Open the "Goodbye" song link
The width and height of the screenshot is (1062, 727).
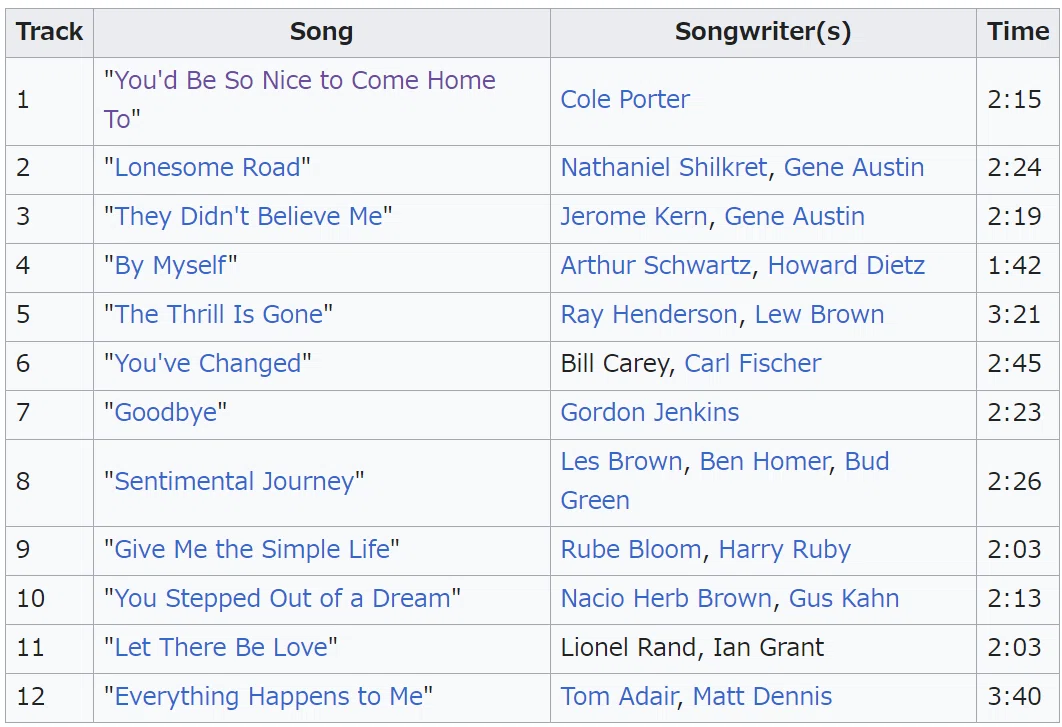[166, 413]
